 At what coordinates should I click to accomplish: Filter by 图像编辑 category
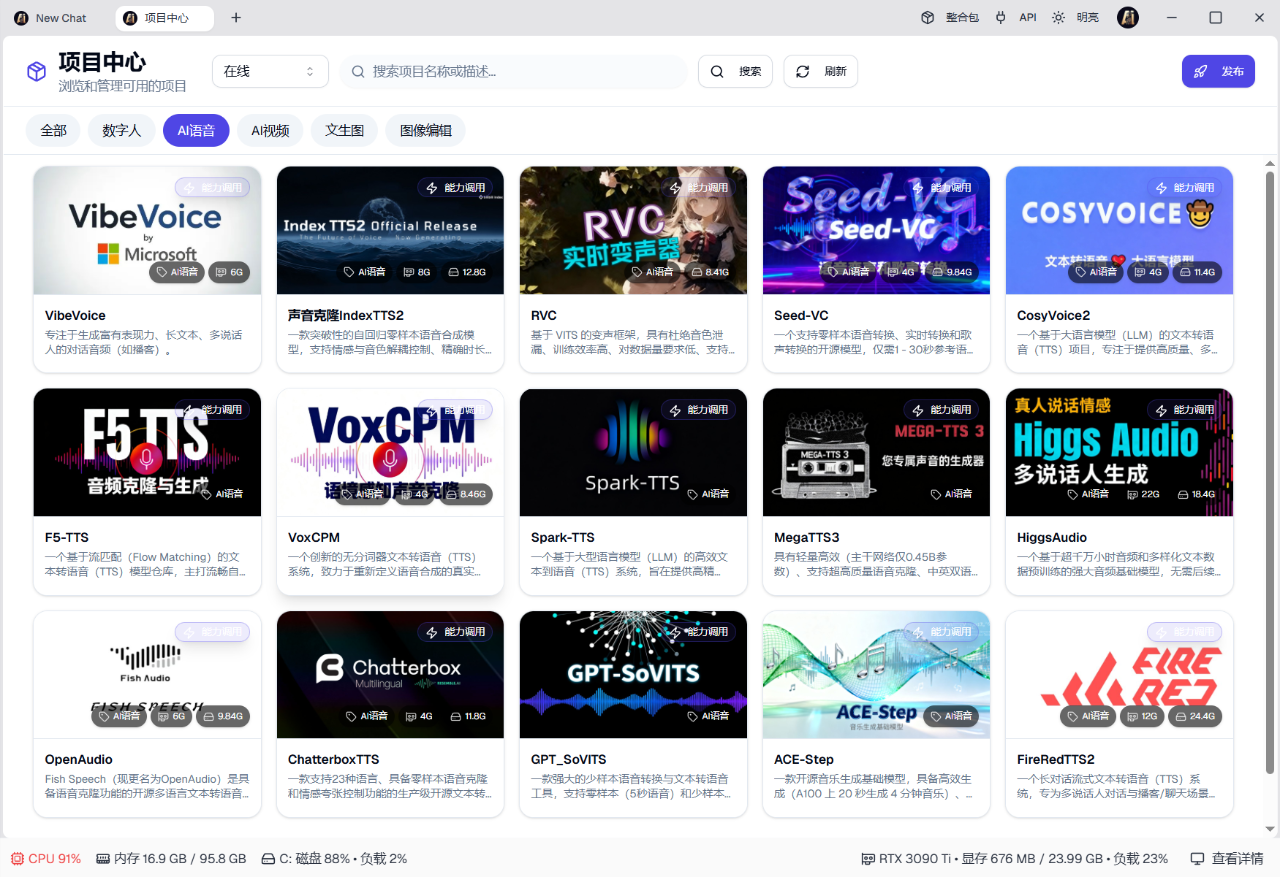pyautogui.click(x=426, y=131)
